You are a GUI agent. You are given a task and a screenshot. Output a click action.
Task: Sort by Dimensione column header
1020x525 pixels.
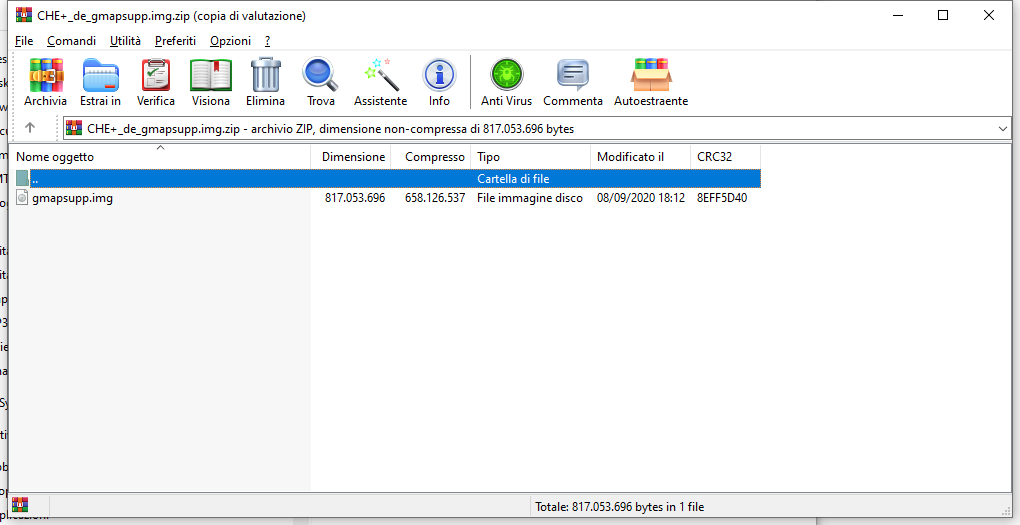pos(353,157)
